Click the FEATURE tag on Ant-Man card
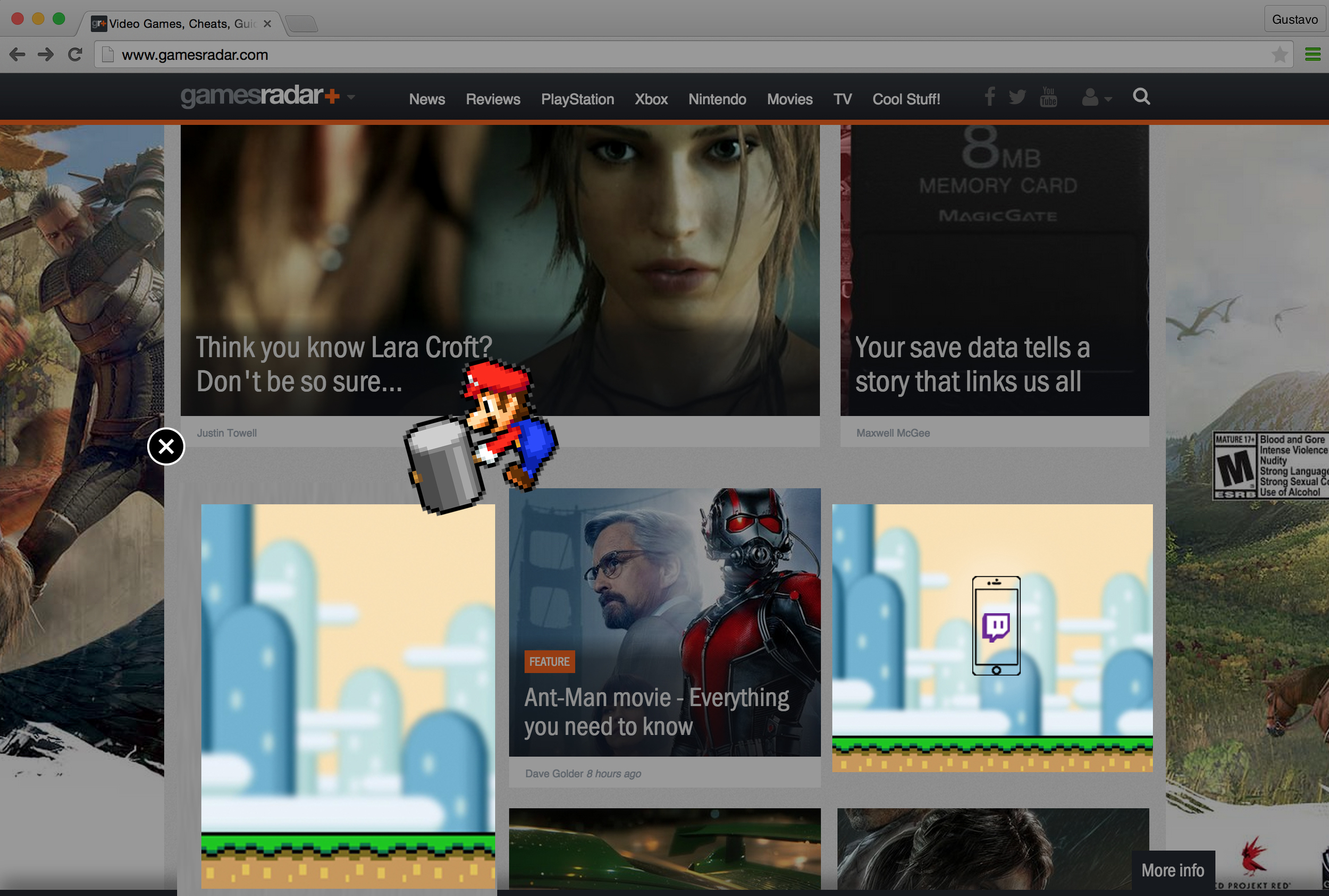 point(549,661)
